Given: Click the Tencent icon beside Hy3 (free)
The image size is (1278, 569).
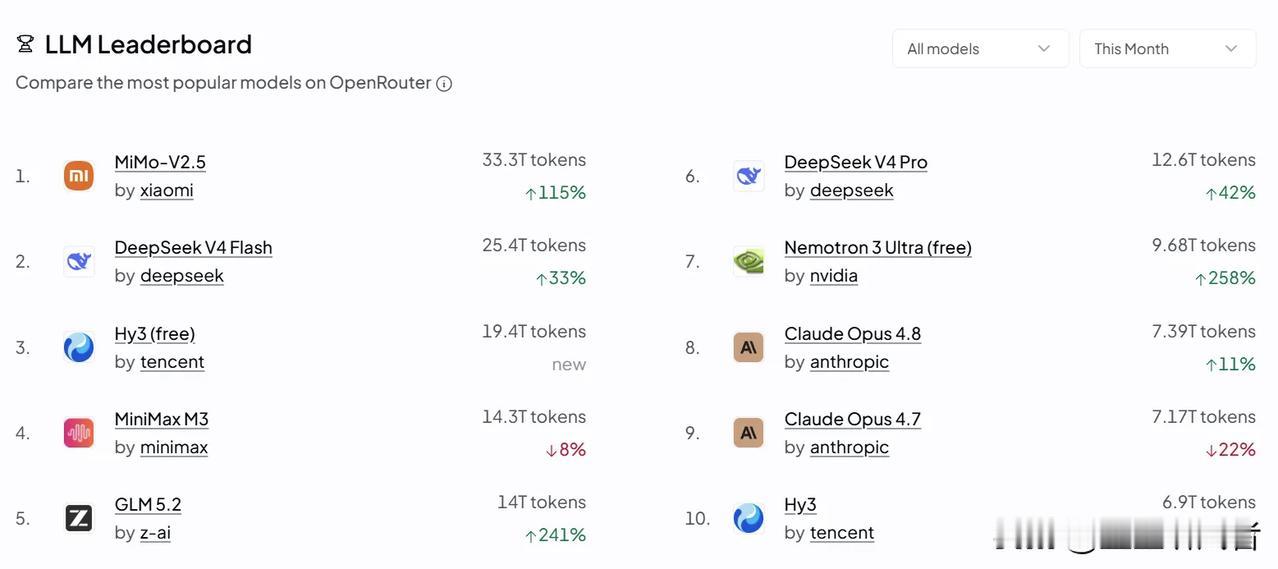Looking at the screenshot, I should tap(78, 347).
